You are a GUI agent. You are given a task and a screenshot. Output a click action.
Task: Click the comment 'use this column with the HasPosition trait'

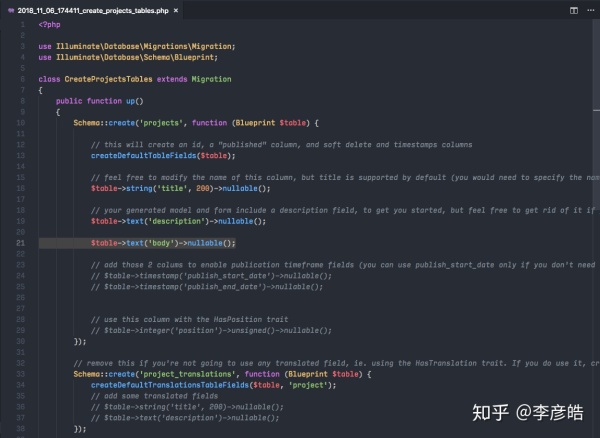[190, 319]
